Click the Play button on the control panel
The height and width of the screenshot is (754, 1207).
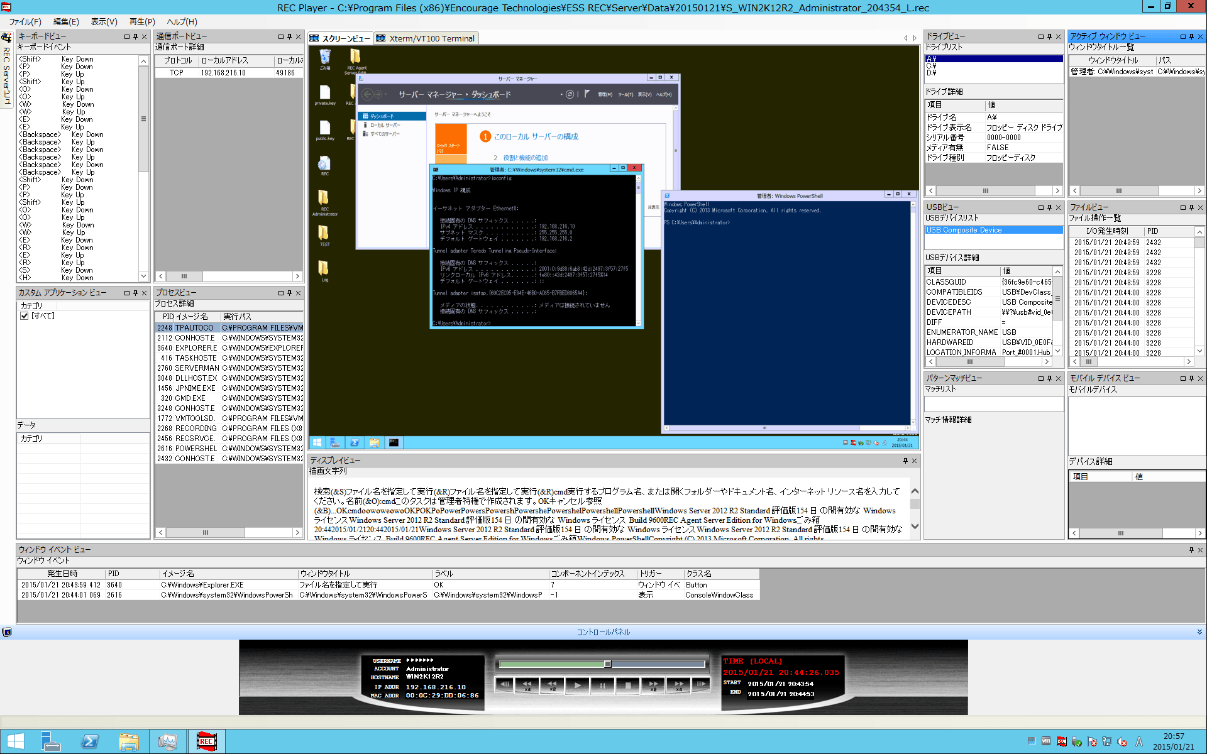578,686
